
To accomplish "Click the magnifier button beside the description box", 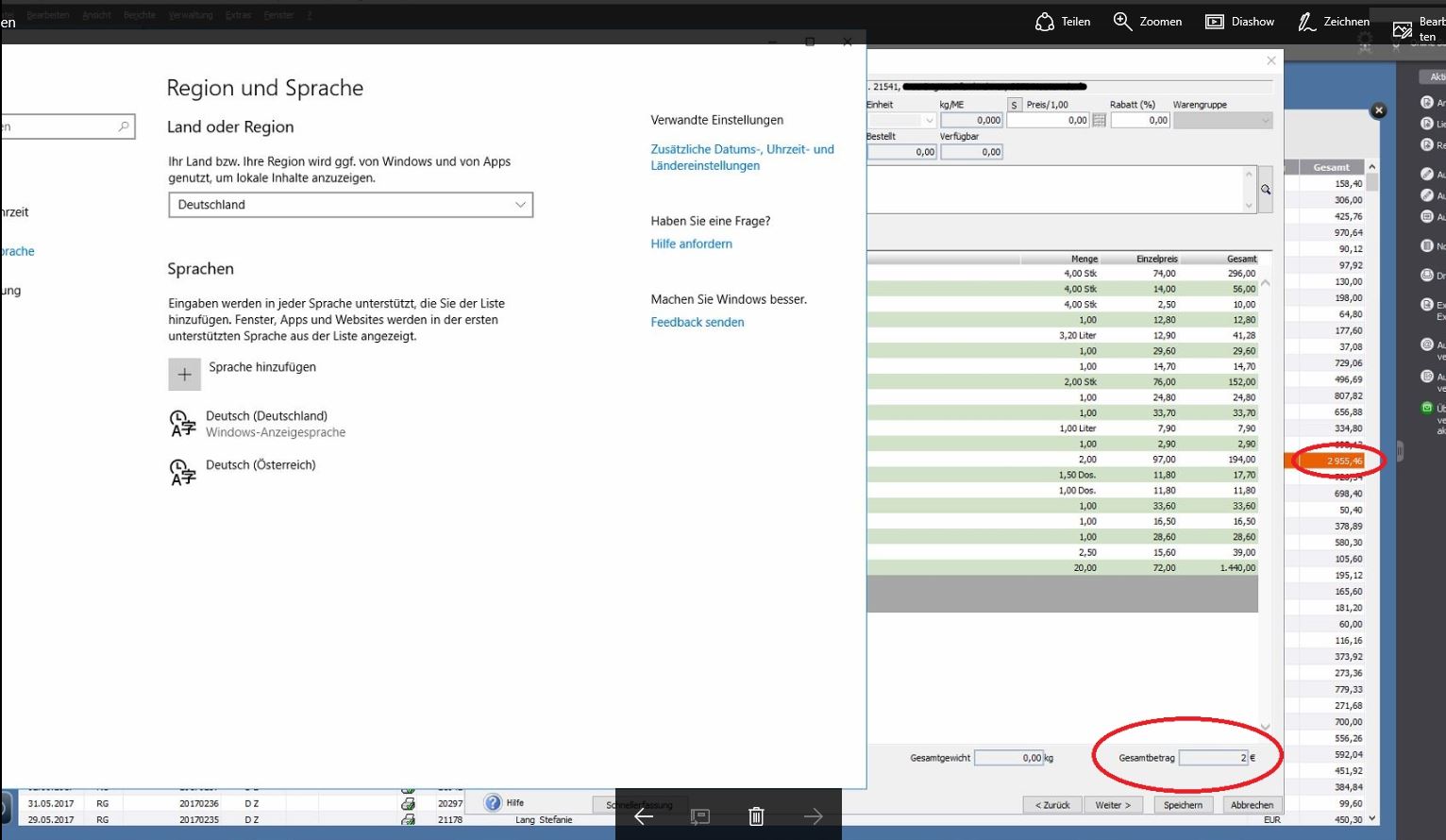I will pos(1266,190).
